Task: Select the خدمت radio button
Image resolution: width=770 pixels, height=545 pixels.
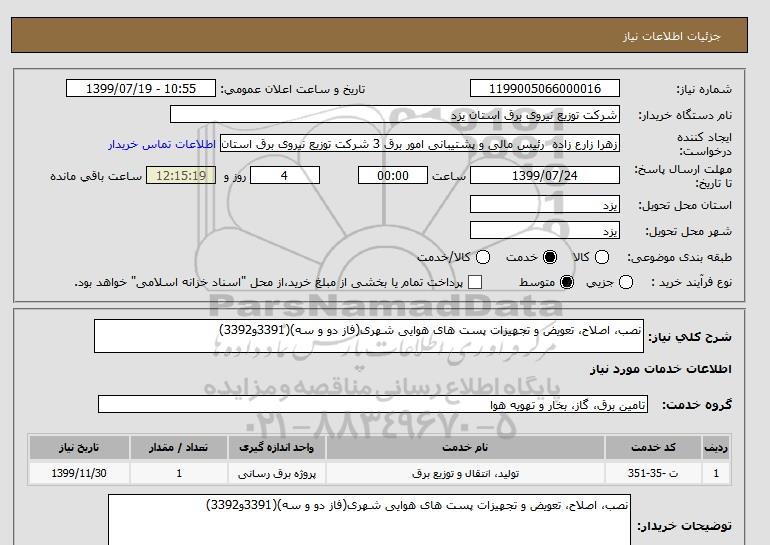Action: pyautogui.click(x=550, y=257)
